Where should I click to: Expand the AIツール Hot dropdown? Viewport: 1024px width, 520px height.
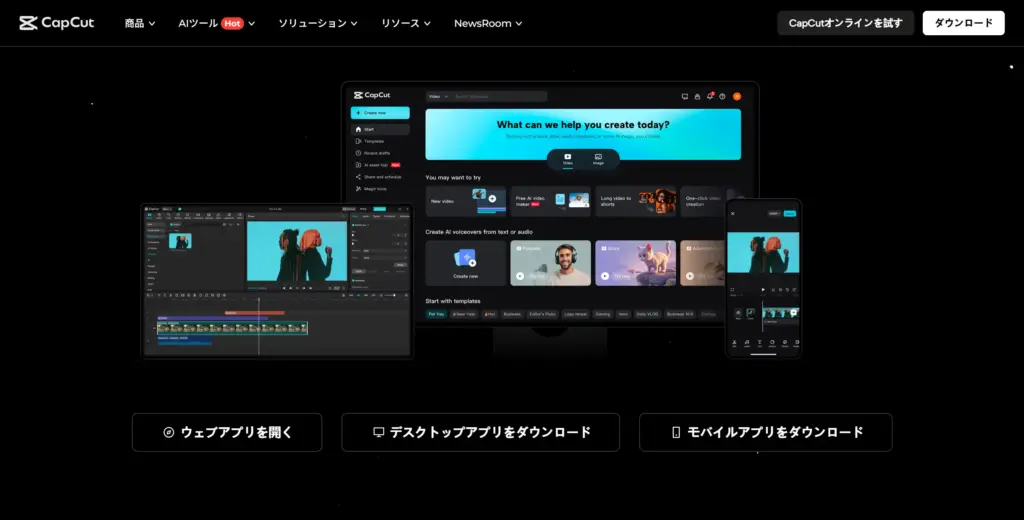[x=216, y=23]
